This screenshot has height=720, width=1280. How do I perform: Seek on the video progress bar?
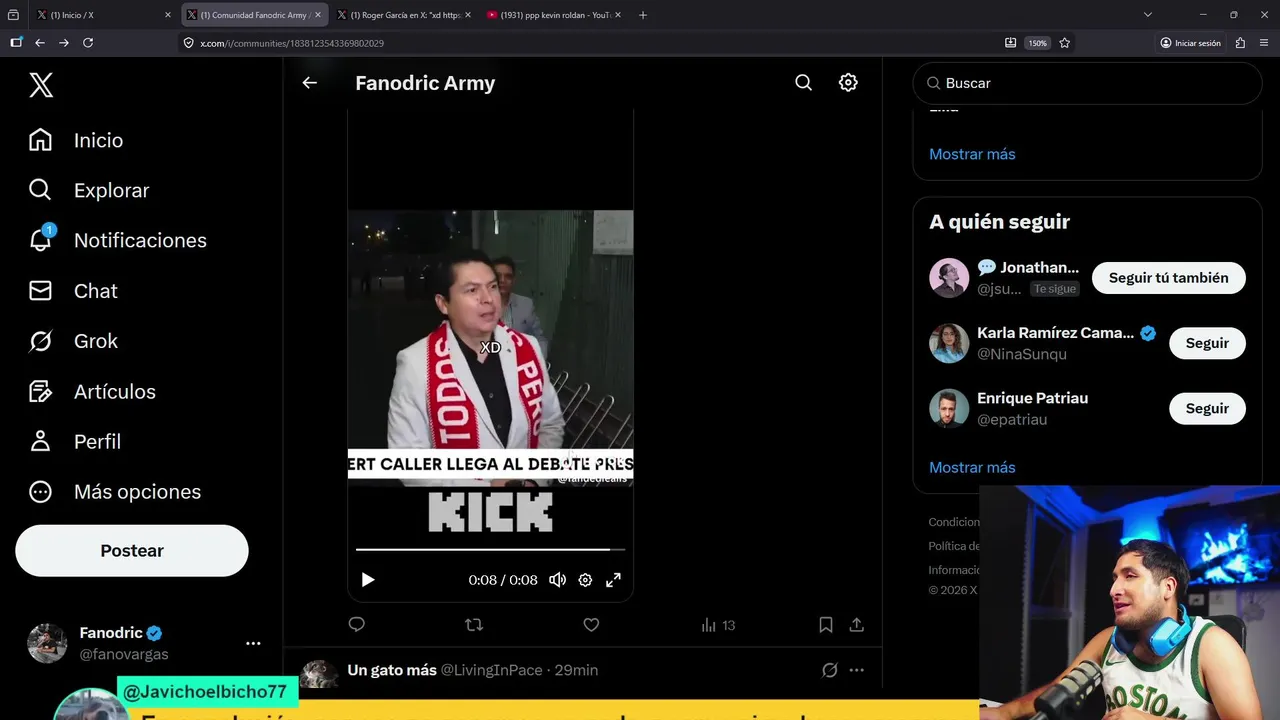click(490, 549)
